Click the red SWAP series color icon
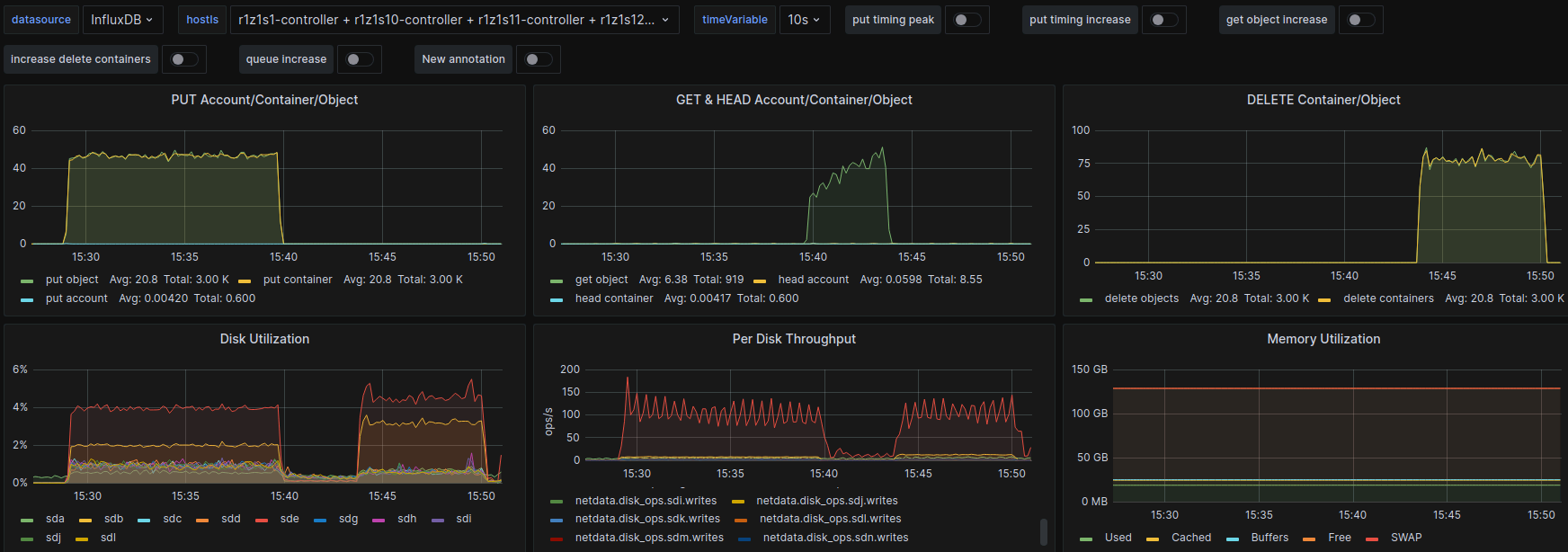Image resolution: width=1568 pixels, height=552 pixels. [x=1372, y=539]
